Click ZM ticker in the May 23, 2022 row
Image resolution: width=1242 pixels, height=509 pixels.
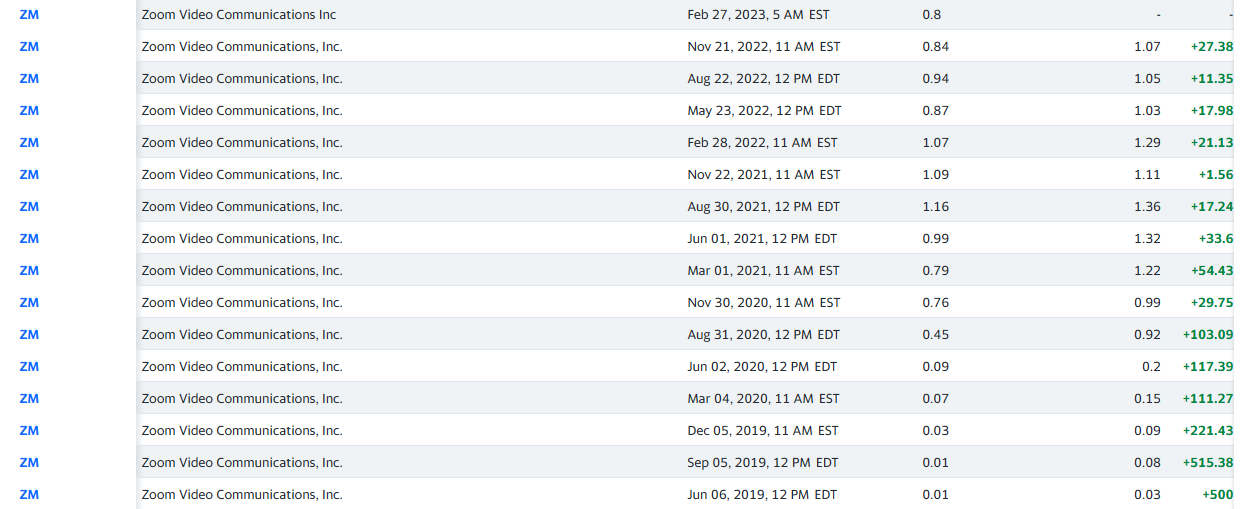coord(29,111)
